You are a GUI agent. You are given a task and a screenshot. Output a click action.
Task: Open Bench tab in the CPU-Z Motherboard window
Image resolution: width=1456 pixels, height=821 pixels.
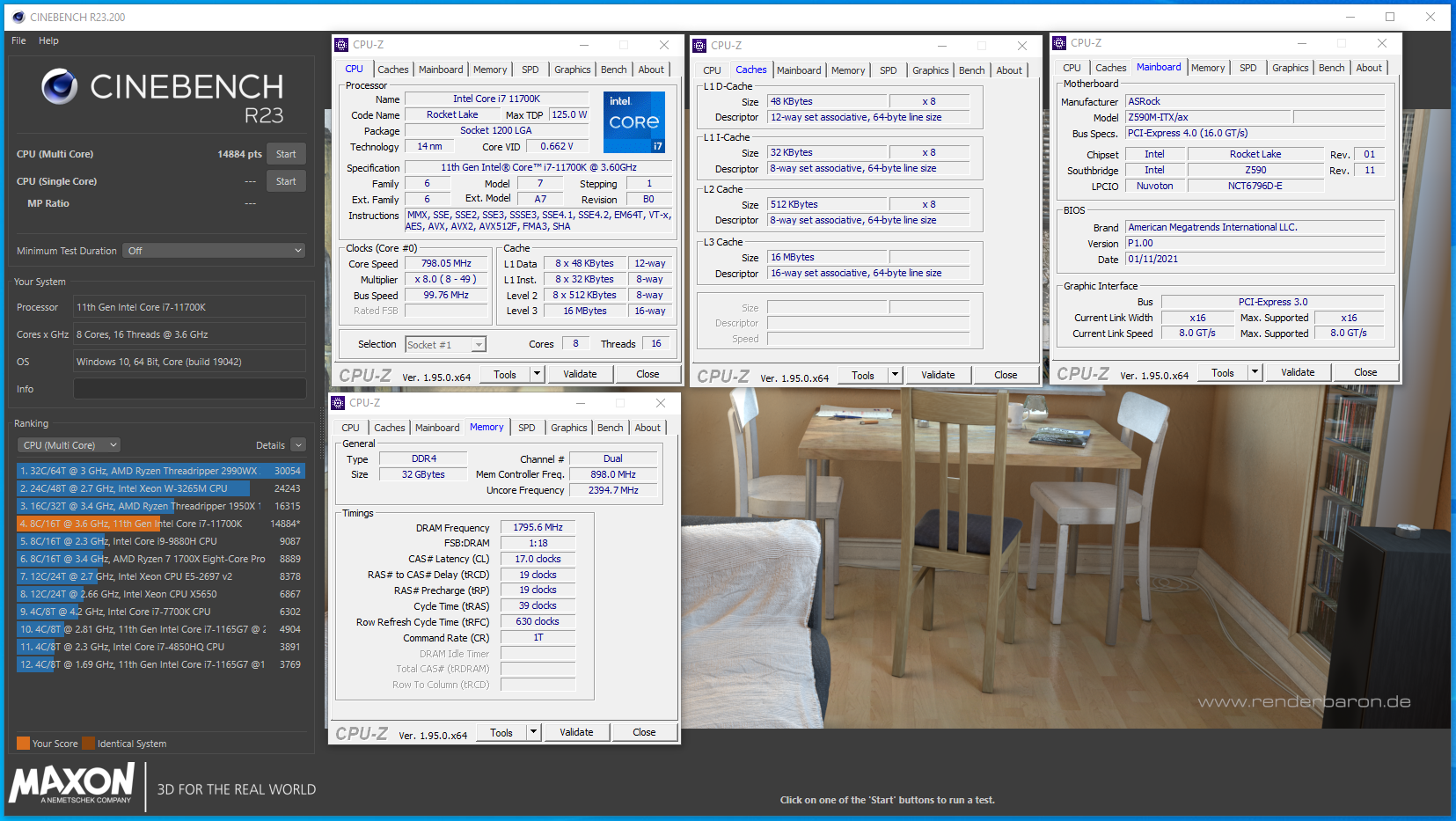pyautogui.click(x=1332, y=68)
